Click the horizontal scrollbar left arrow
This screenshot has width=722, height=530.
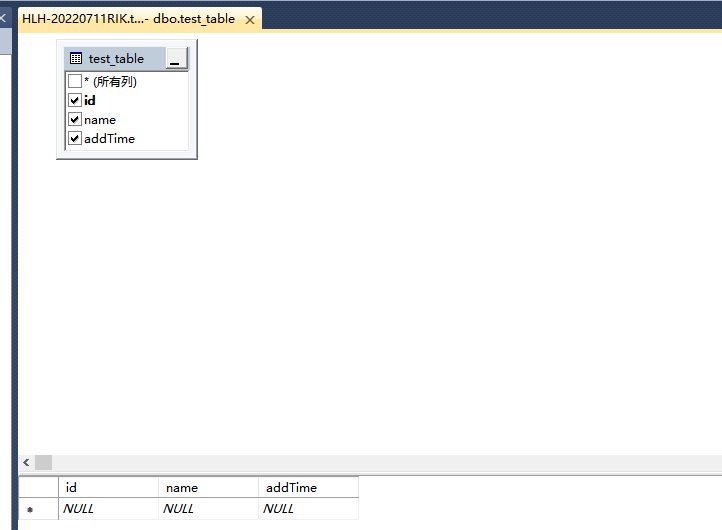click(x=26, y=462)
